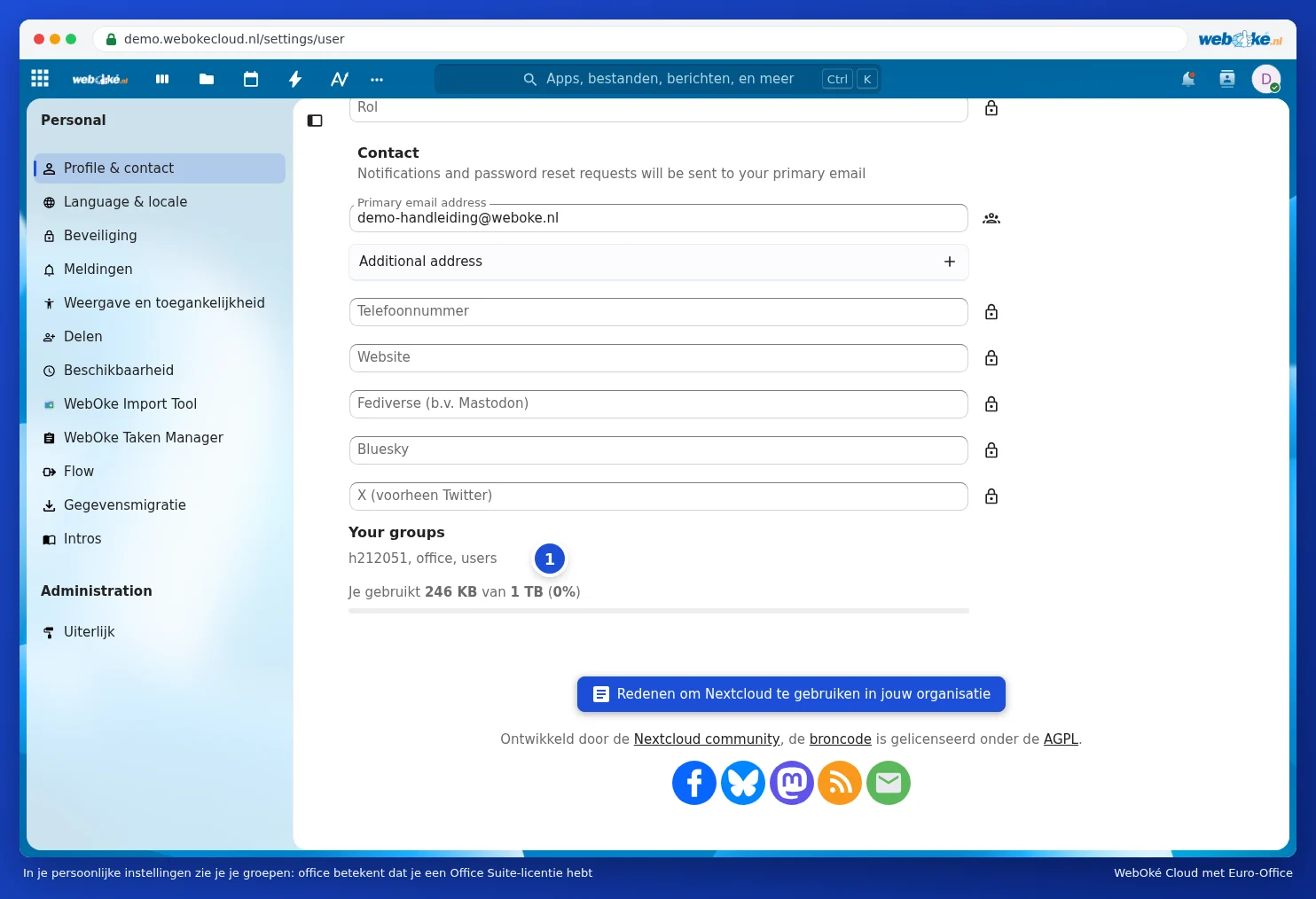Open Meldingen settings
The height and width of the screenshot is (899, 1316).
(160, 270)
